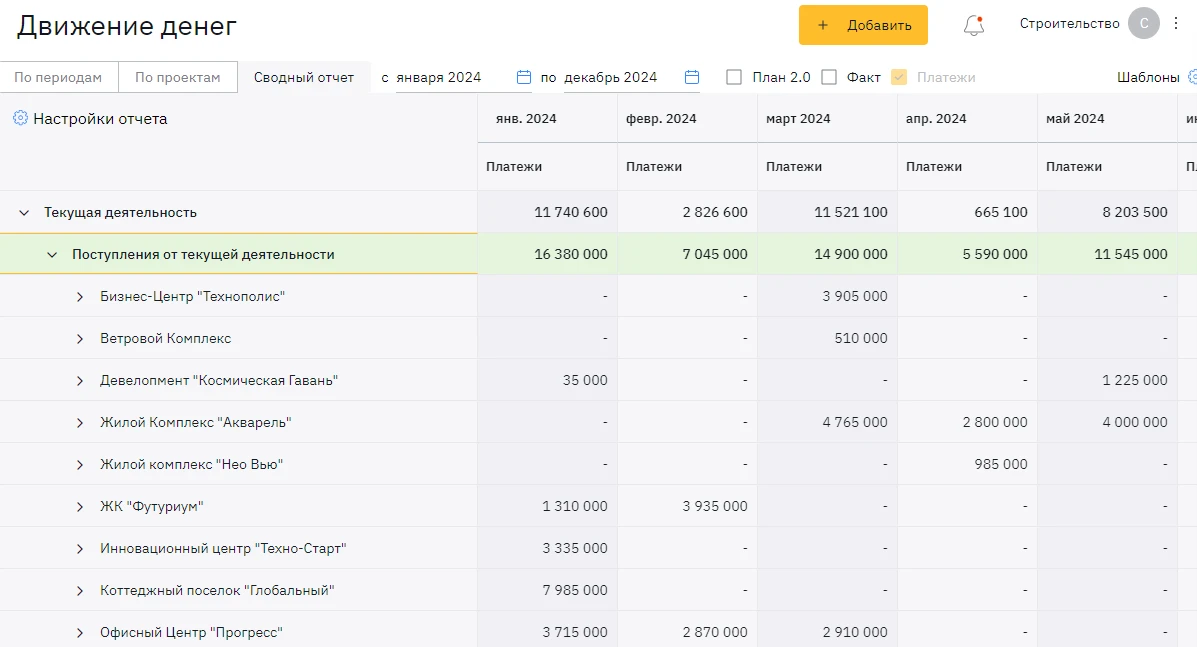This screenshot has width=1197, height=647.
Task: Open the Шаблоны templates link
Action: pos(1148,77)
